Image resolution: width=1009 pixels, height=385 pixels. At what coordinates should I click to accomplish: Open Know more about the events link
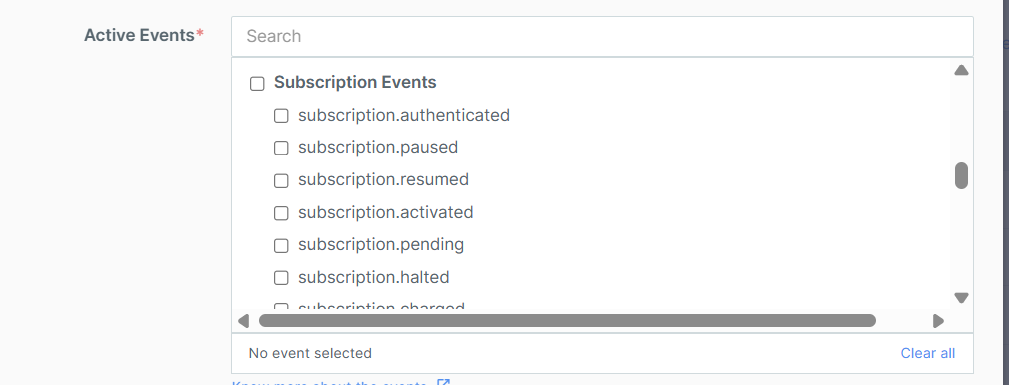[x=329, y=382]
